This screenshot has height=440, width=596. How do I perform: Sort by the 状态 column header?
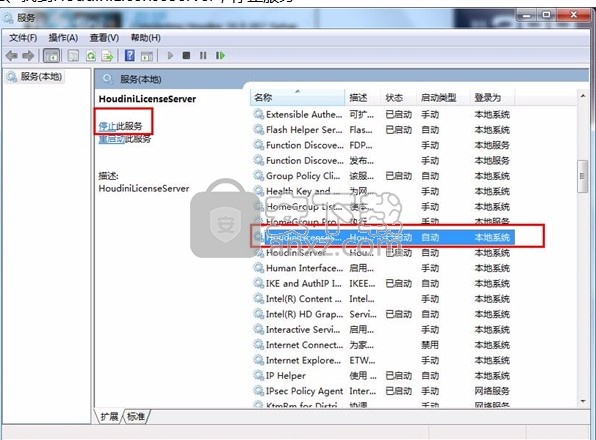(398, 98)
